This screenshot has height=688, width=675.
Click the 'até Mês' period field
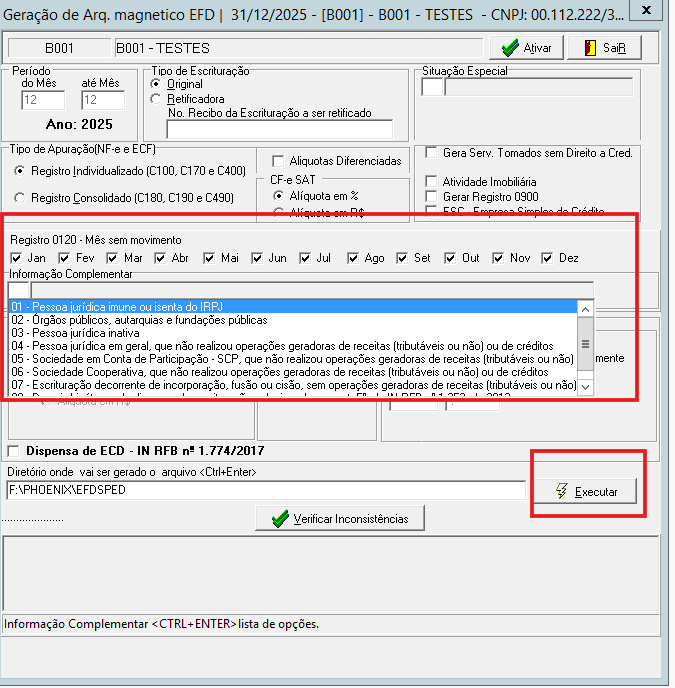pos(103,100)
